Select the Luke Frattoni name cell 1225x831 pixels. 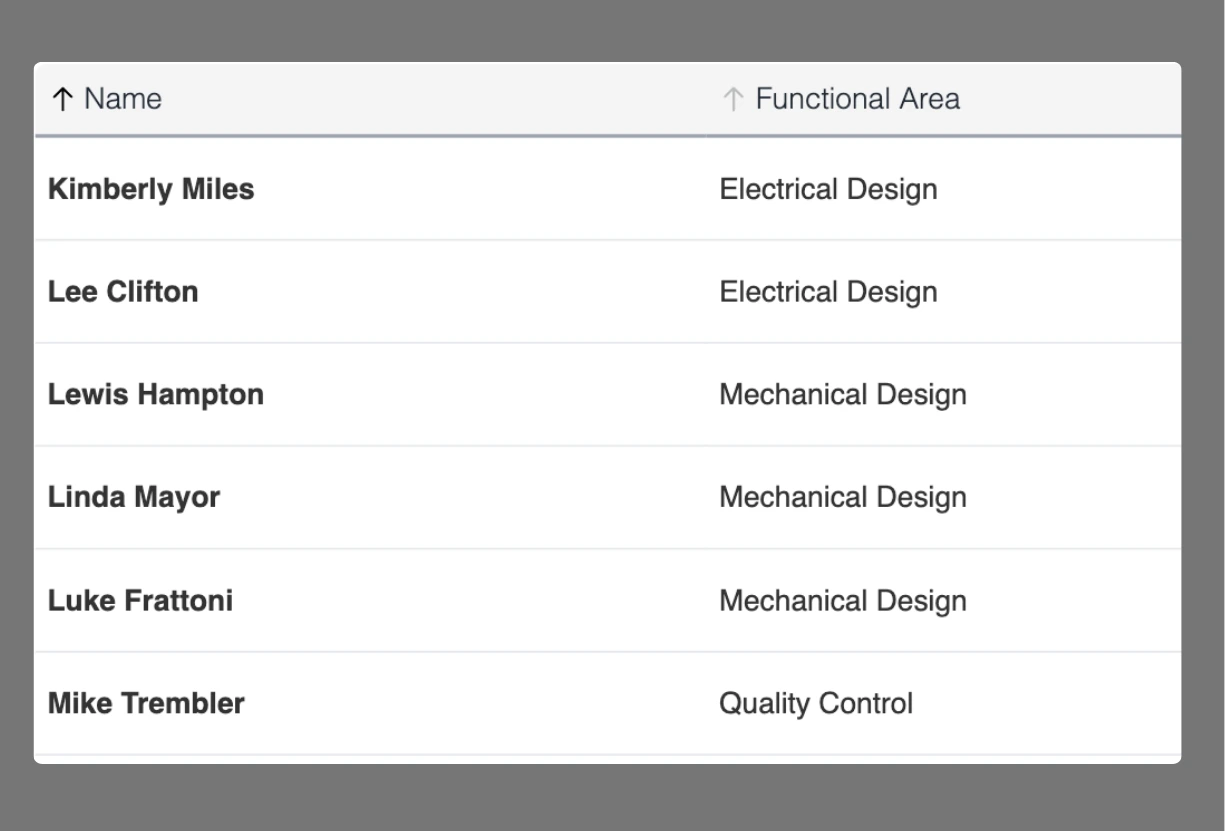[x=140, y=601]
